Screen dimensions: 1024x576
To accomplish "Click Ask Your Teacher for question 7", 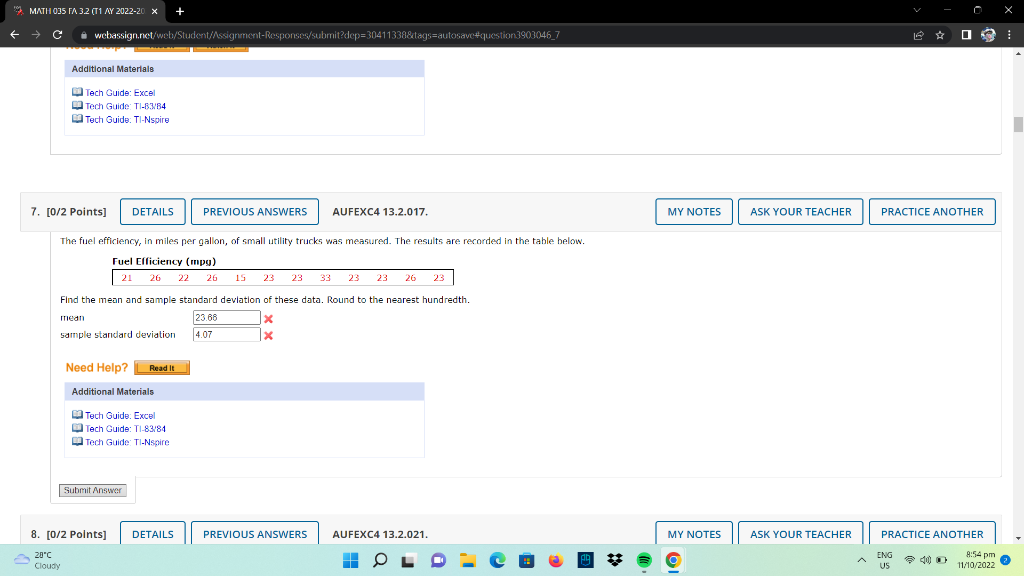I will [801, 212].
